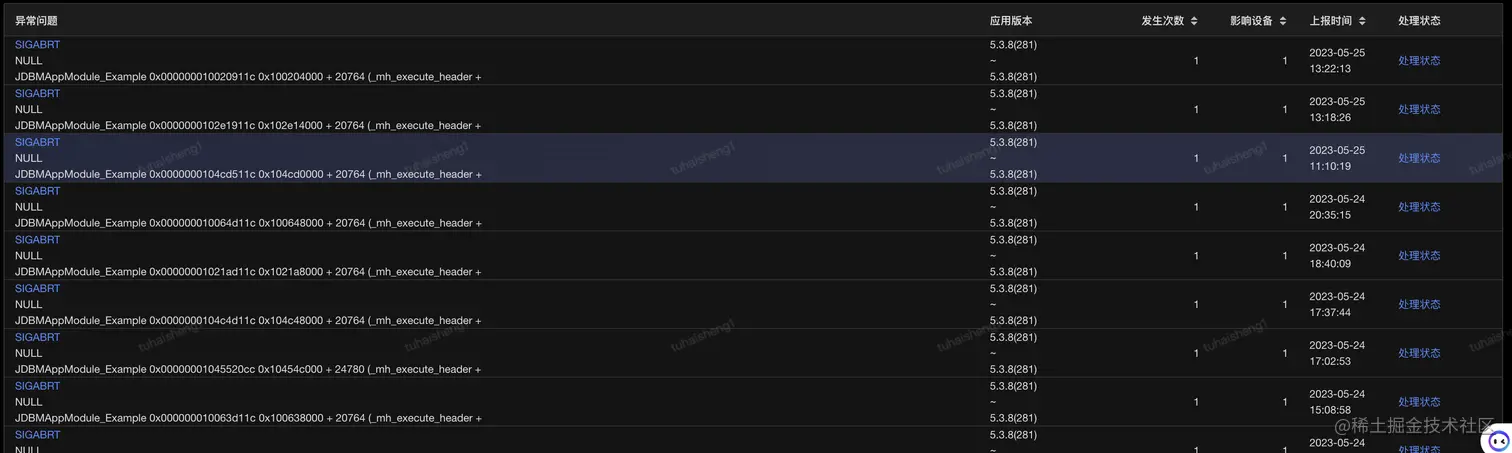Sort by 影响设备 column sort icon
Screen dimensions: 1512x453
click(x=1283, y=20)
